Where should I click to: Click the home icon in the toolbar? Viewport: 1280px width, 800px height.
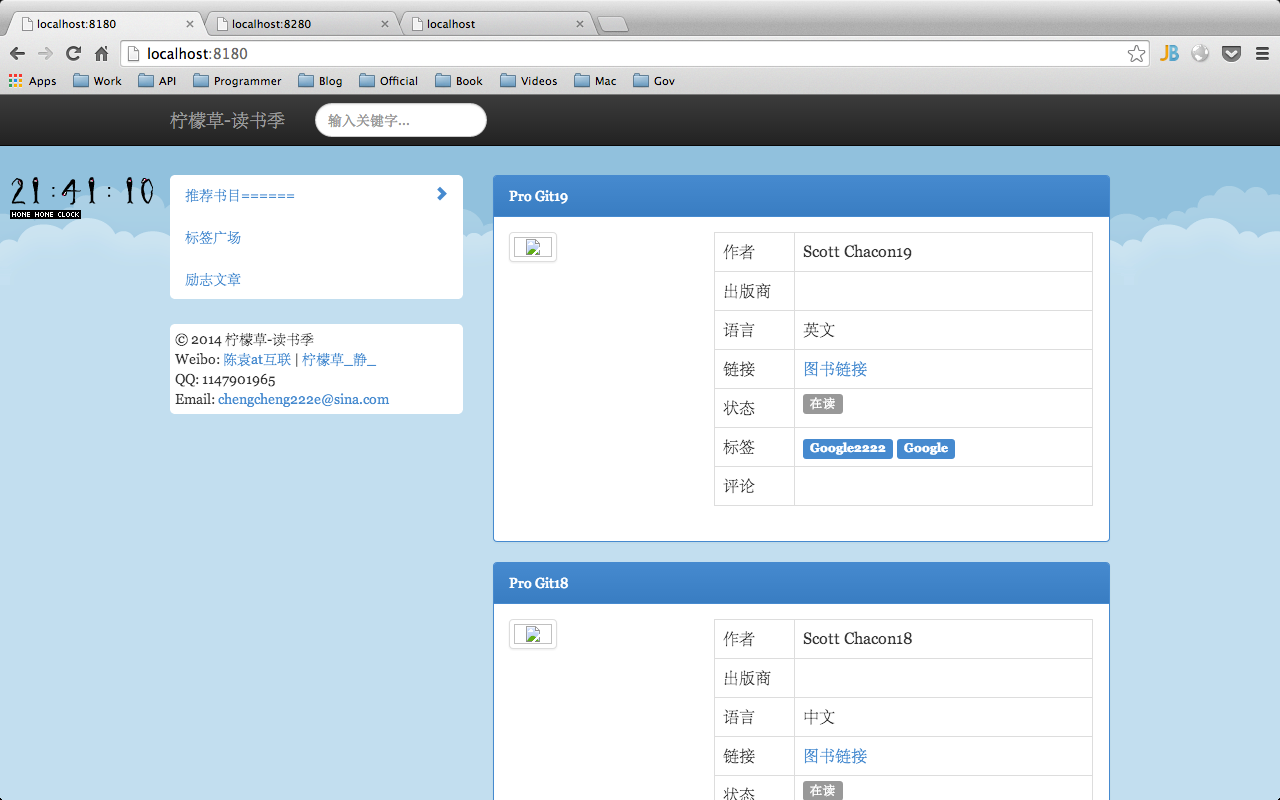[x=99, y=53]
